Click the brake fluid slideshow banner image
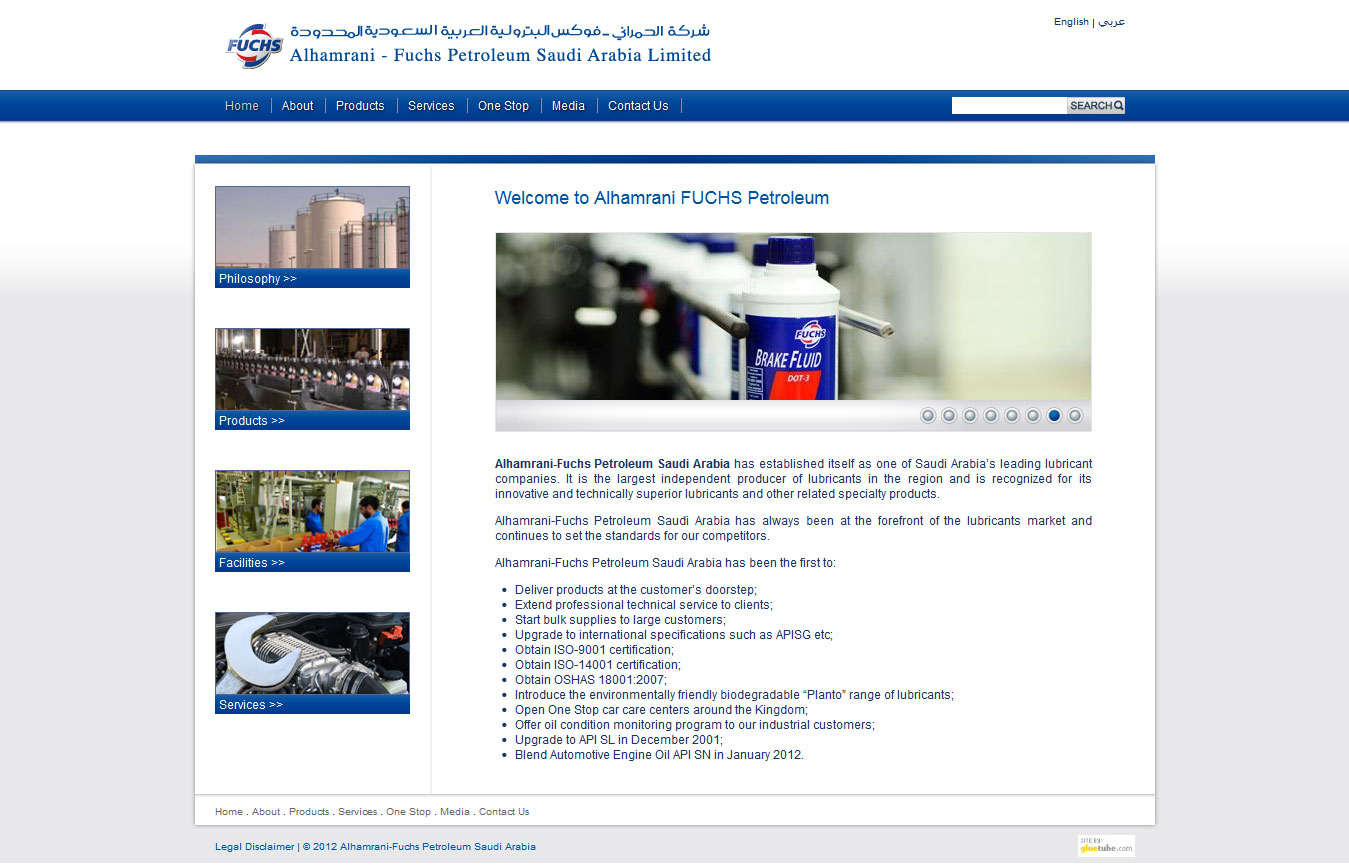This screenshot has width=1349, height=865. coord(793,317)
